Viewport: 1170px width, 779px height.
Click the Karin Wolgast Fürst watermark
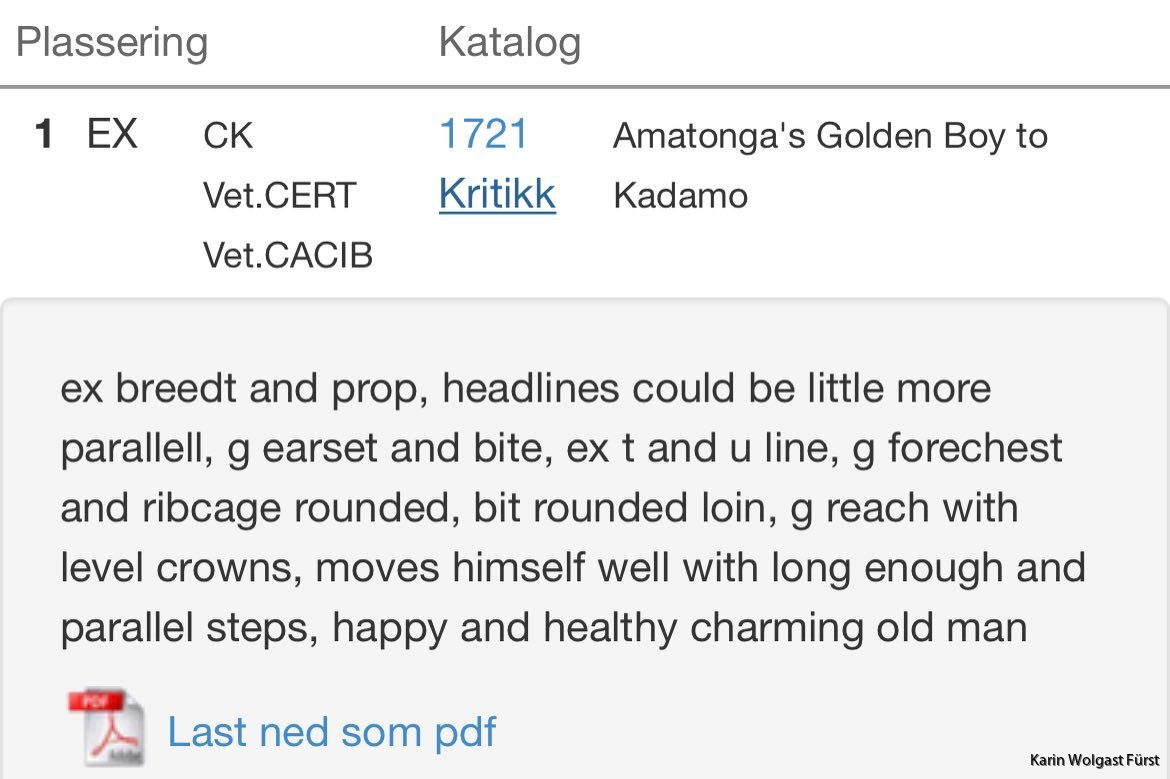(x=1094, y=761)
